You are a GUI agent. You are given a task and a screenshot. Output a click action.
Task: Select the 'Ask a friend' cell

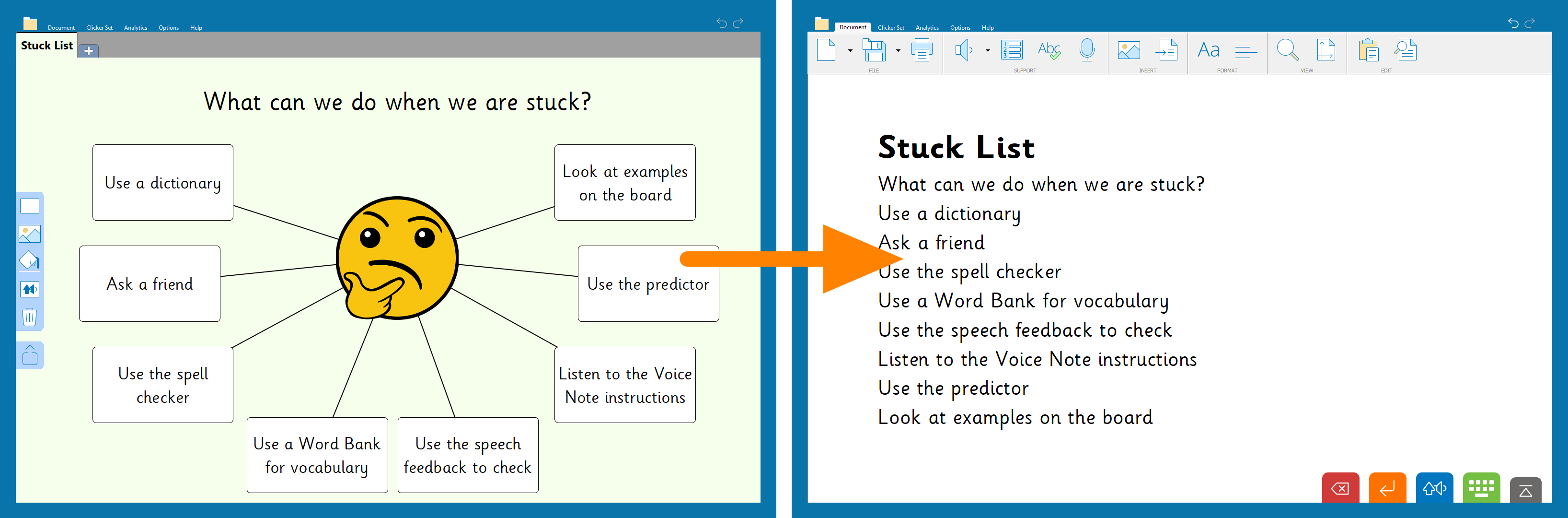(150, 284)
